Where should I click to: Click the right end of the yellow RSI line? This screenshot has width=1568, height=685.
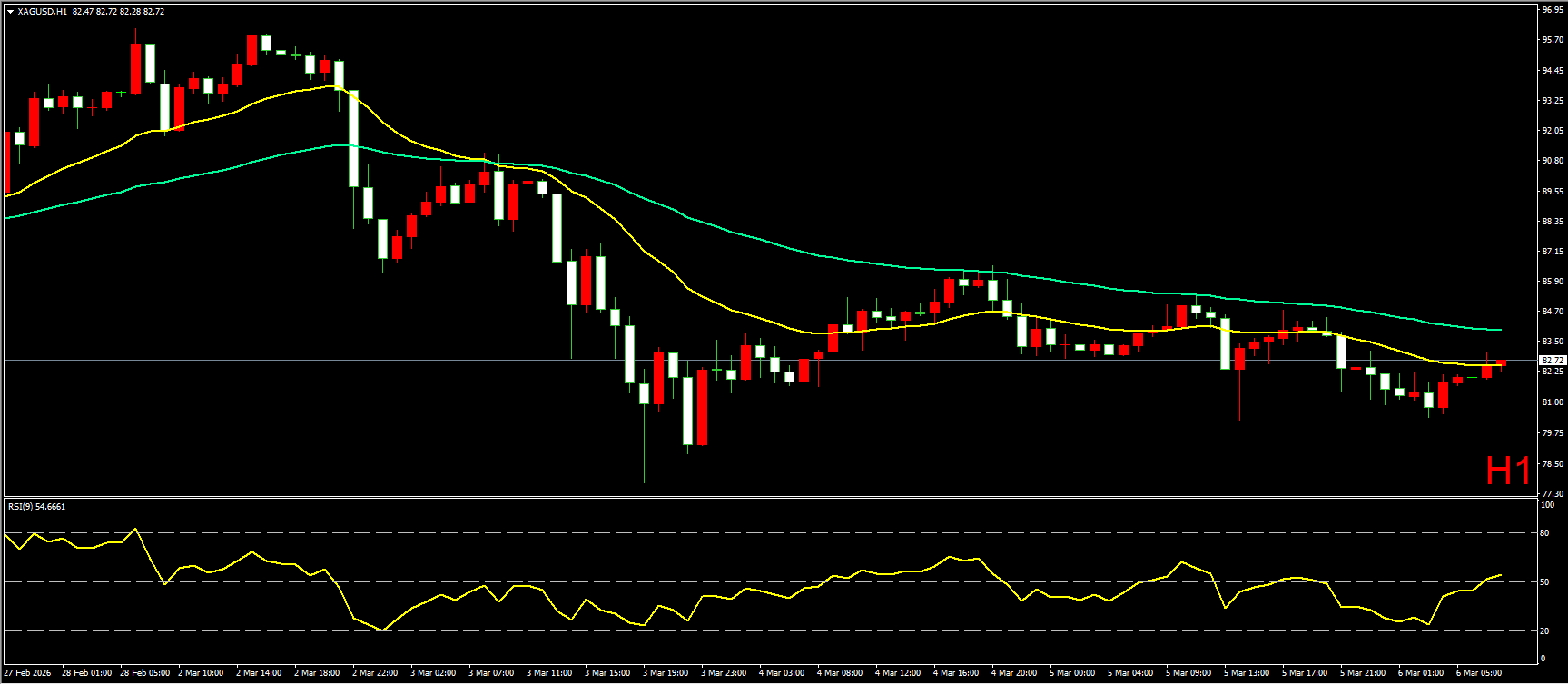click(x=1500, y=574)
